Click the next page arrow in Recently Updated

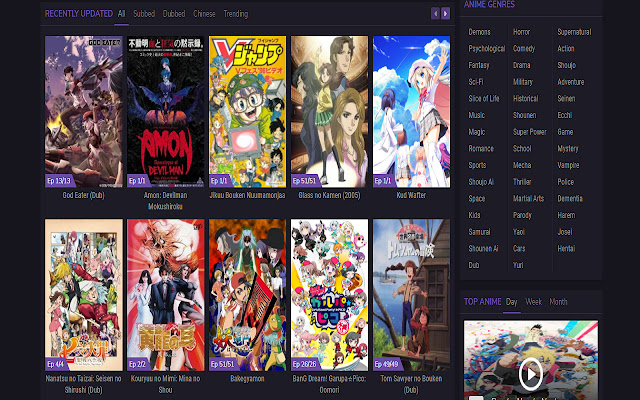445,13
